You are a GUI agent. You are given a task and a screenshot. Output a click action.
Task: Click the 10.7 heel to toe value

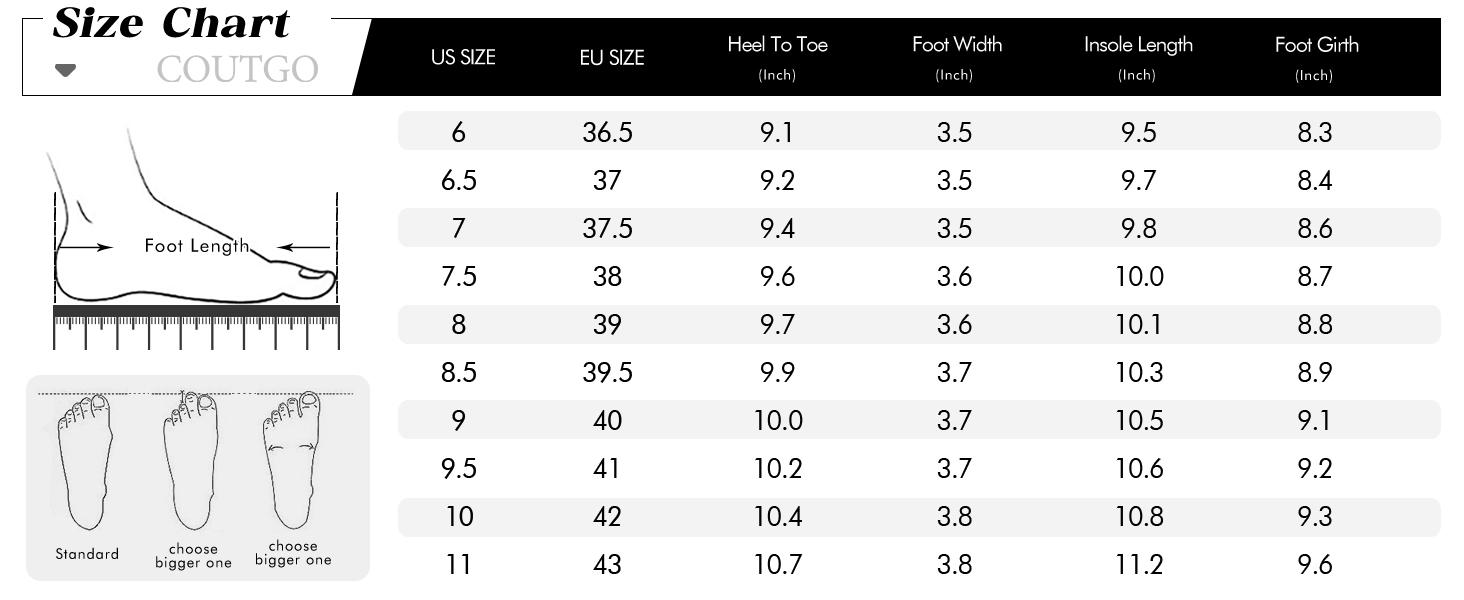pos(777,565)
